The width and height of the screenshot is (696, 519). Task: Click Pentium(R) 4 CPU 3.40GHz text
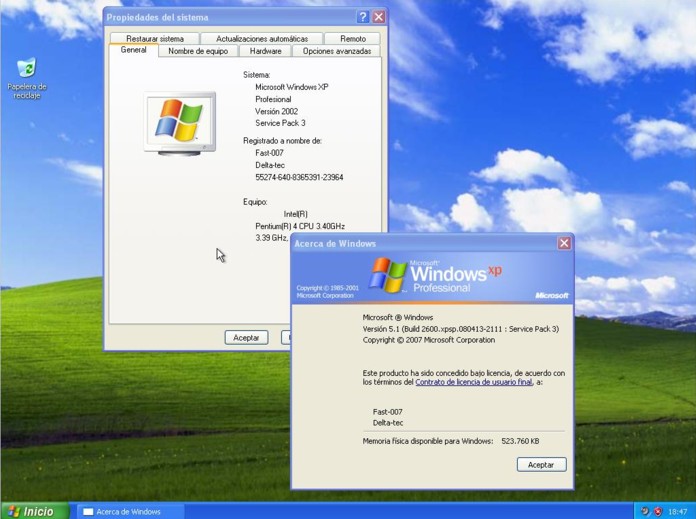[300, 226]
